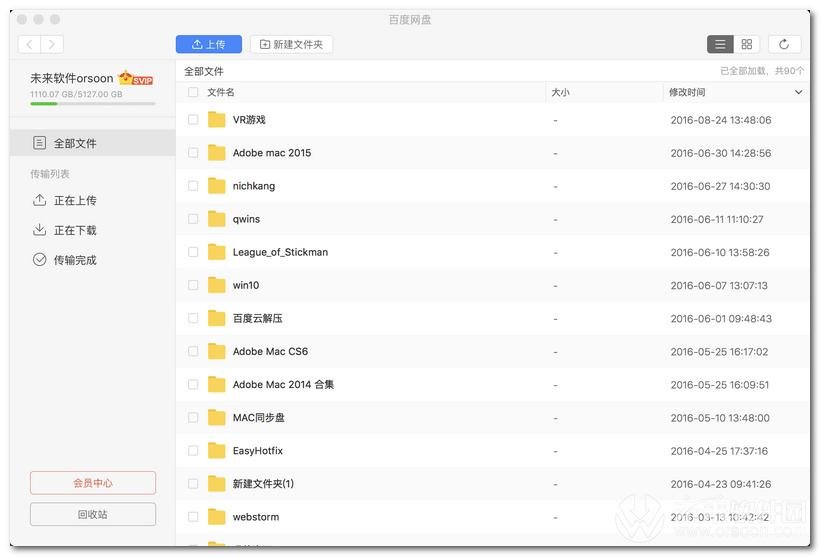
Task: Click the 全部文件 breadcrumb path
Action: (204, 71)
